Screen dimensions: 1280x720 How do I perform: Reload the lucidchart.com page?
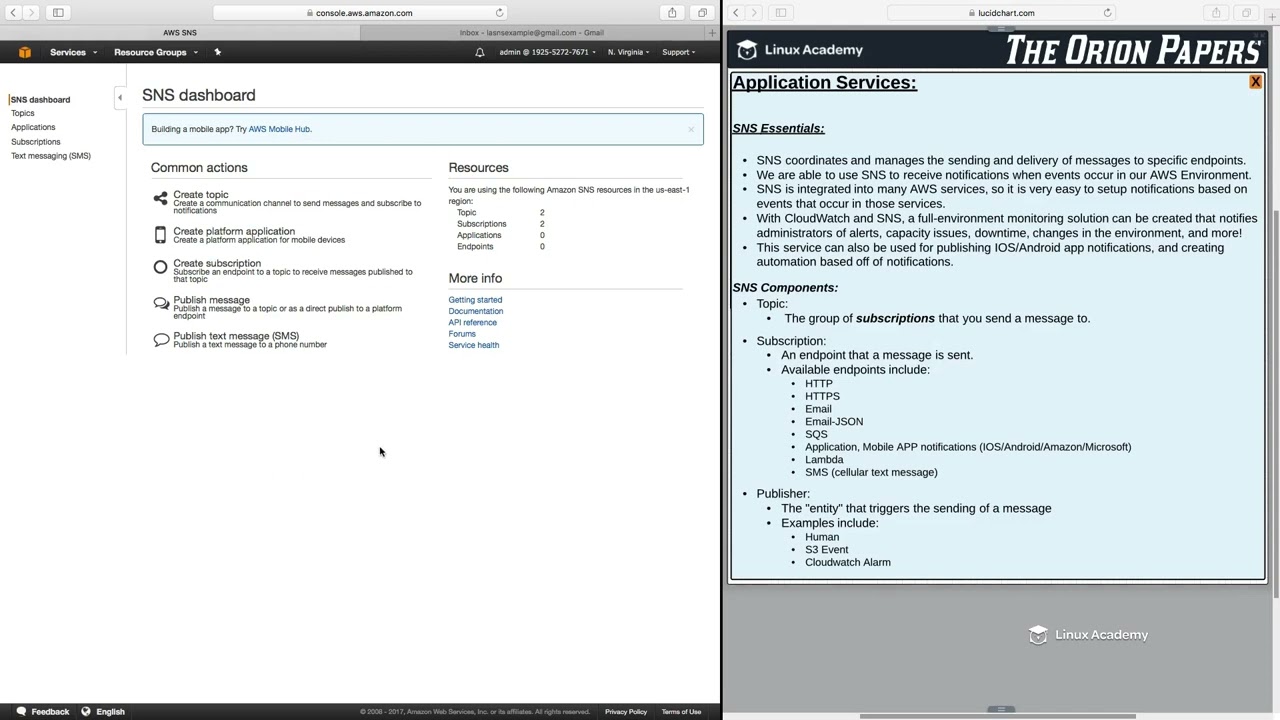1107,13
